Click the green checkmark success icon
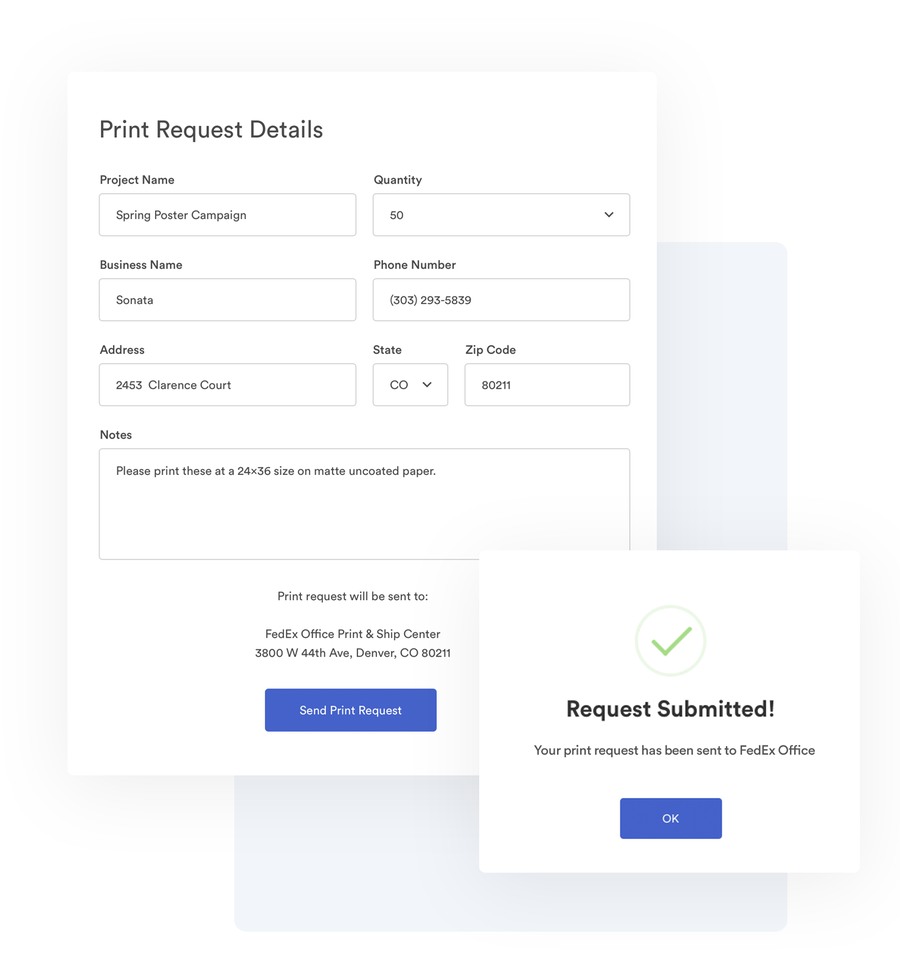 pos(670,640)
